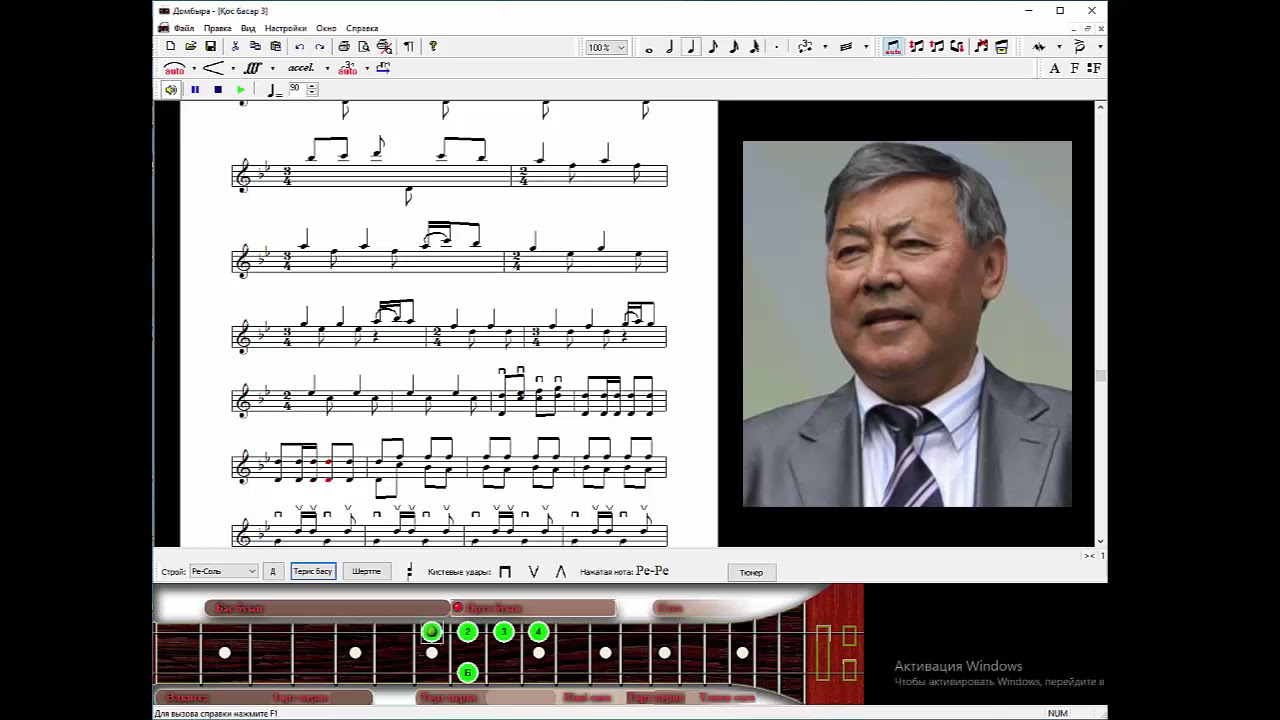Print the score
This screenshot has height=720, width=1280.
(344, 47)
